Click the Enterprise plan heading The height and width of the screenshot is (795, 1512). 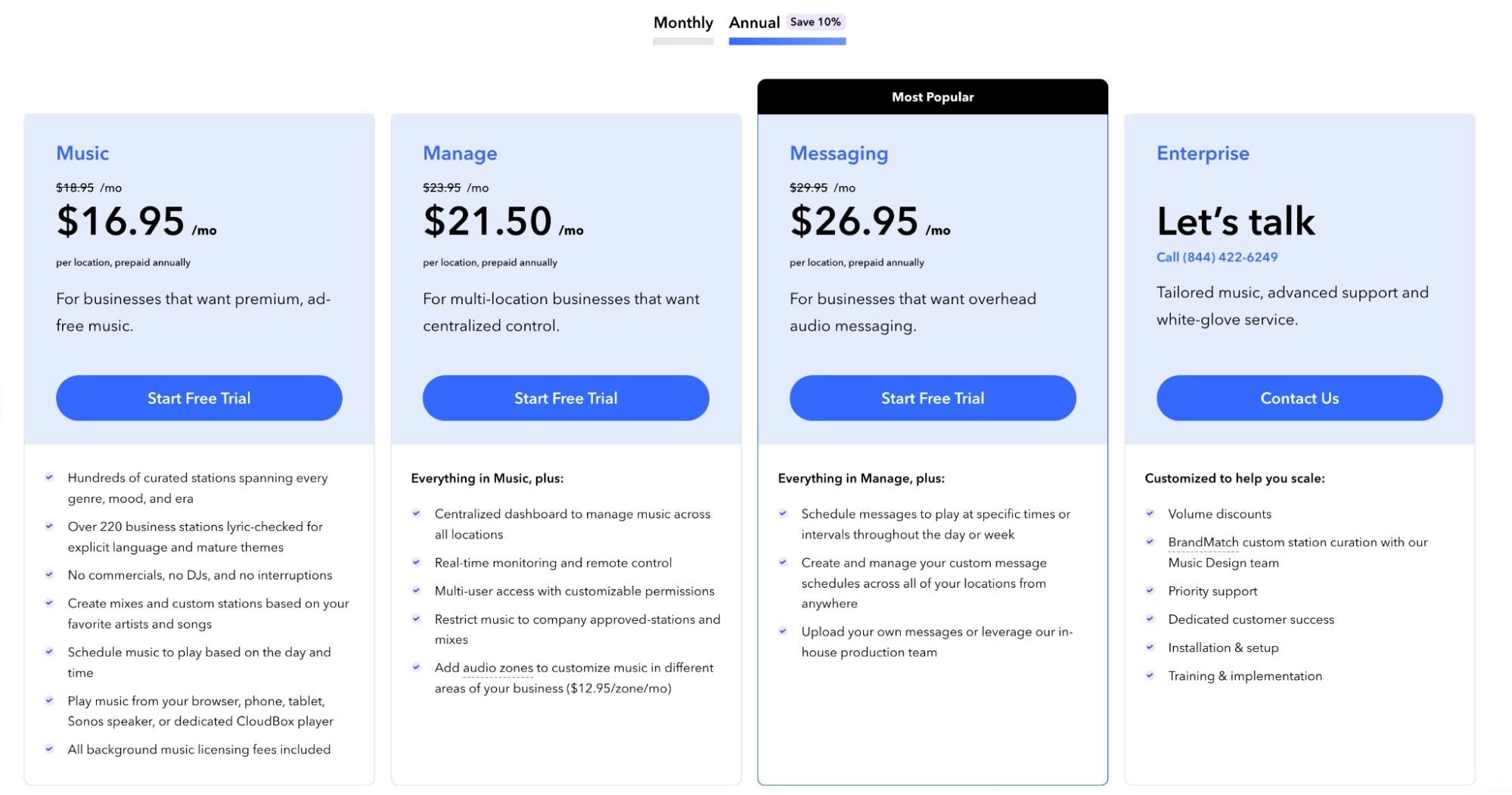pos(1203,154)
